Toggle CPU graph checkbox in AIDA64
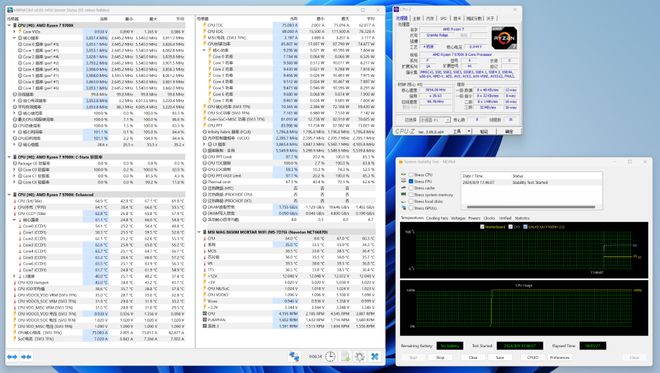This screenshot has height=373, width=660. (x=511, y=227)
